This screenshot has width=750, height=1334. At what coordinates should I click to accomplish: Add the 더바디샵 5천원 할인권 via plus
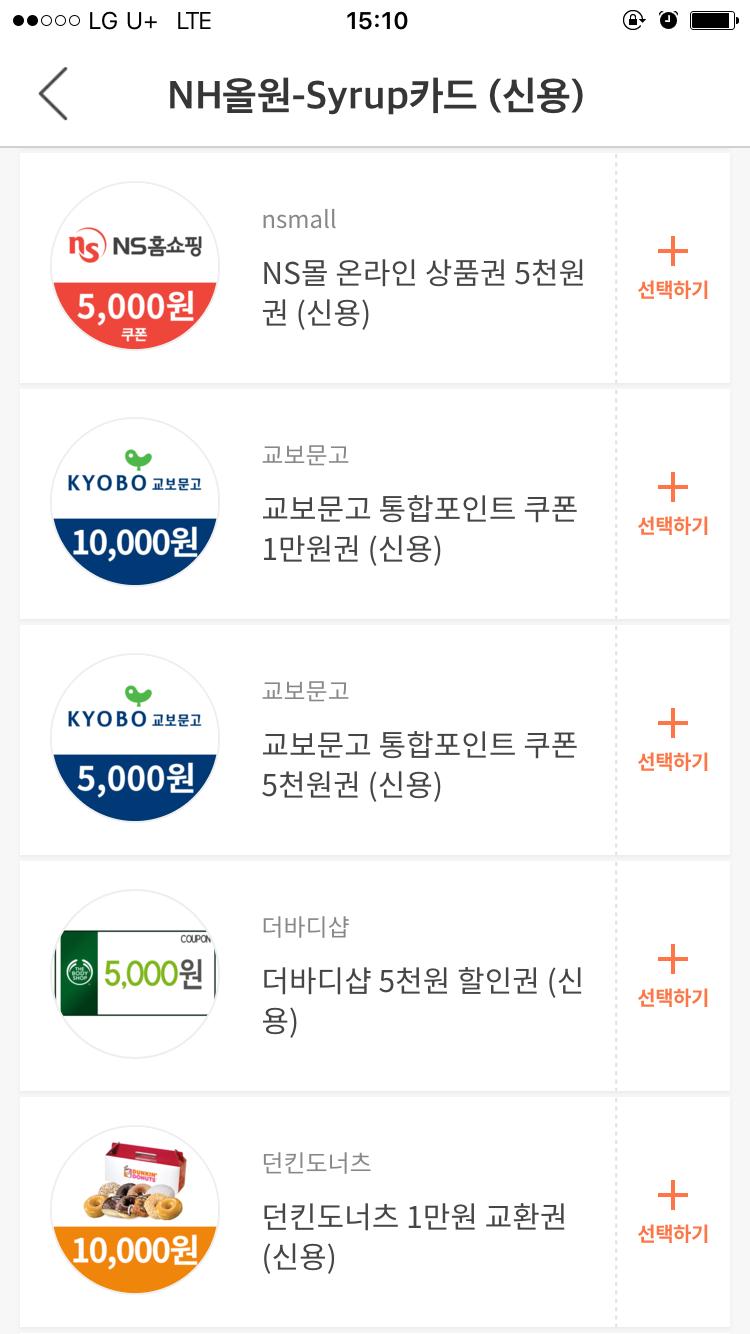(x=673, y=961)
